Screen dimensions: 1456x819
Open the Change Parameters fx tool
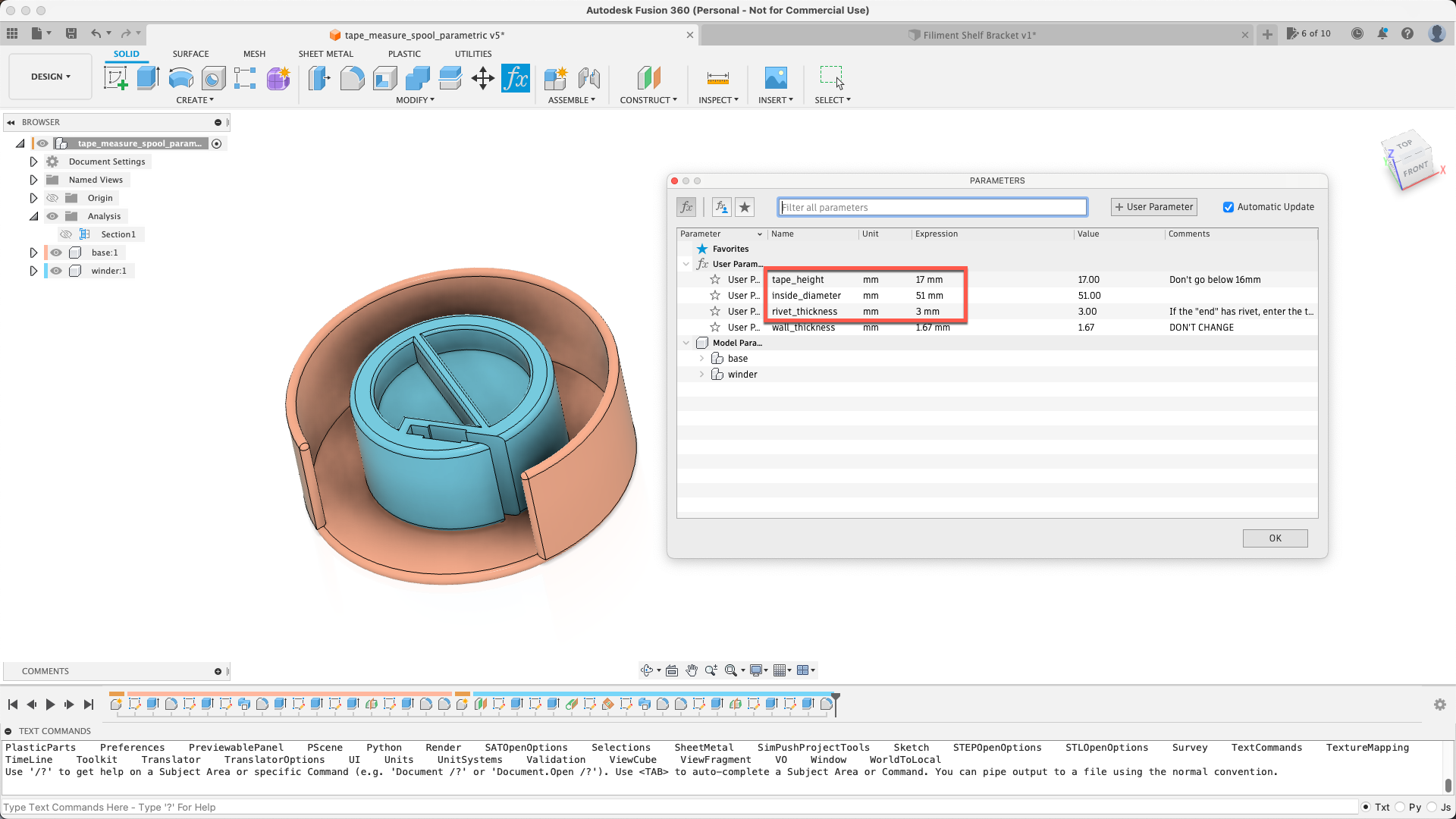pos(516,77)
